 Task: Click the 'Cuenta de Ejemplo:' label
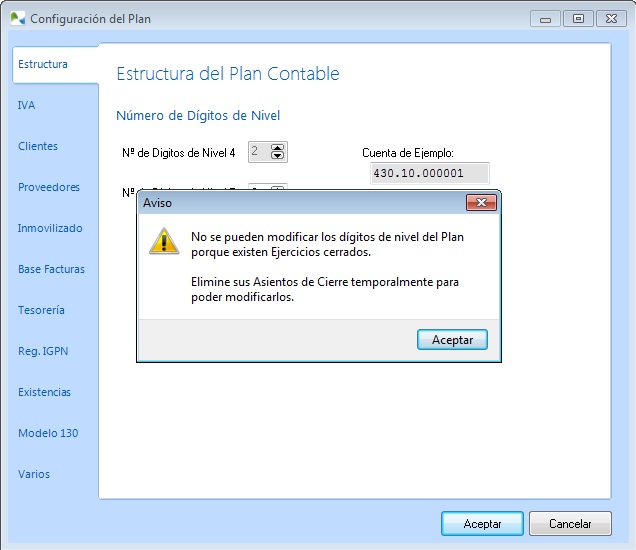click(x=408, y=153)
